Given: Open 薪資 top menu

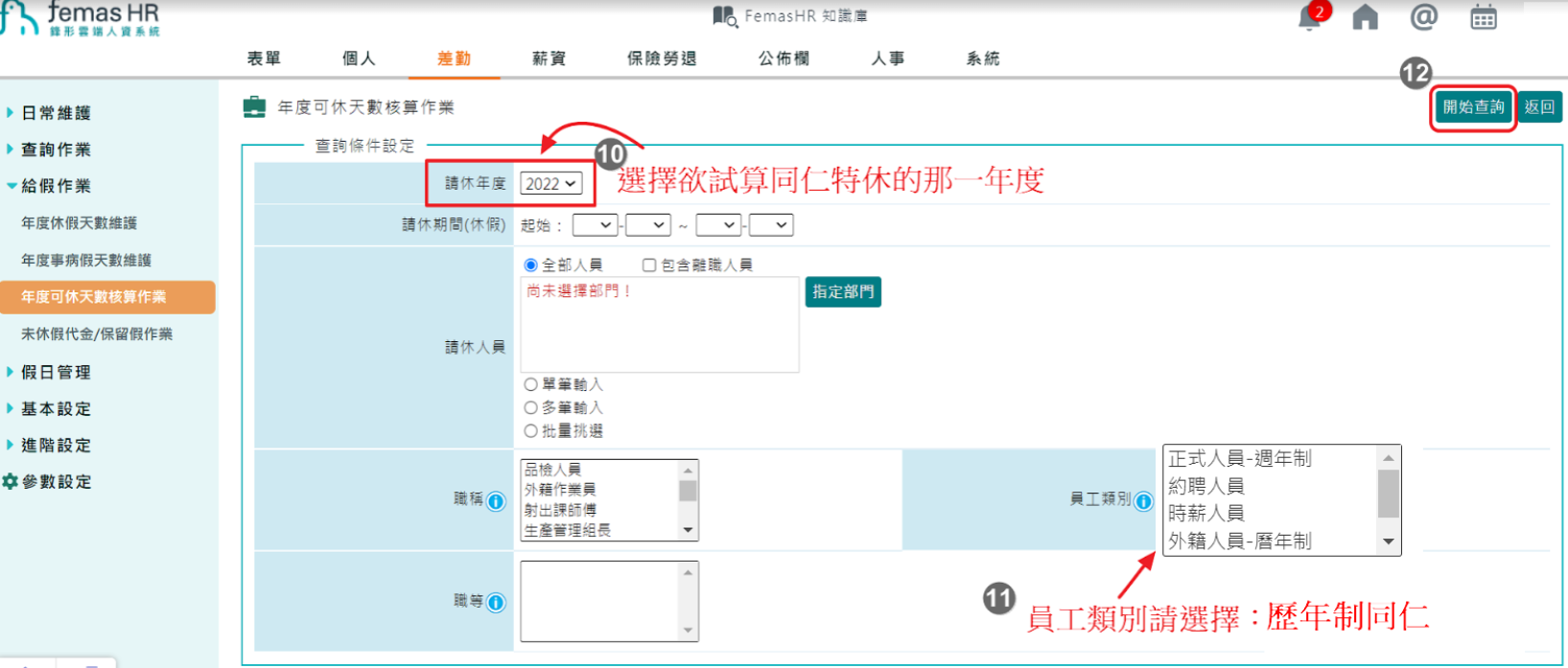Looking at the screenshot, I should coord(549,58).
